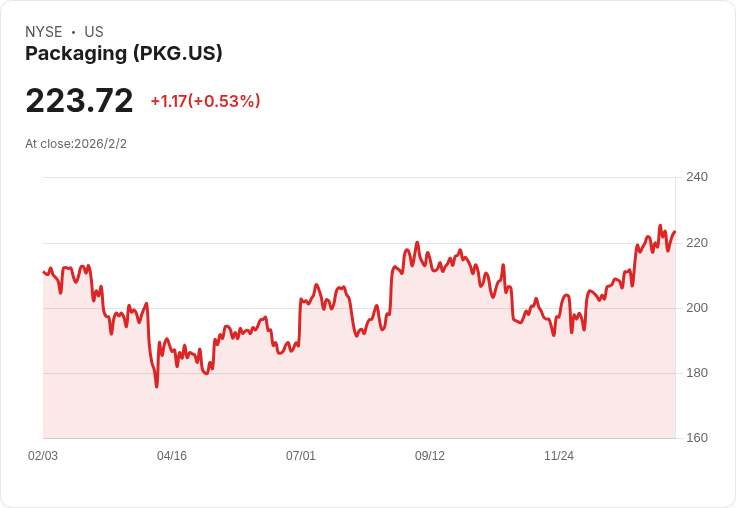Click the leftmost start of the price line
Viewport: 736px width, 508px height.
click(x=44, y=272)
